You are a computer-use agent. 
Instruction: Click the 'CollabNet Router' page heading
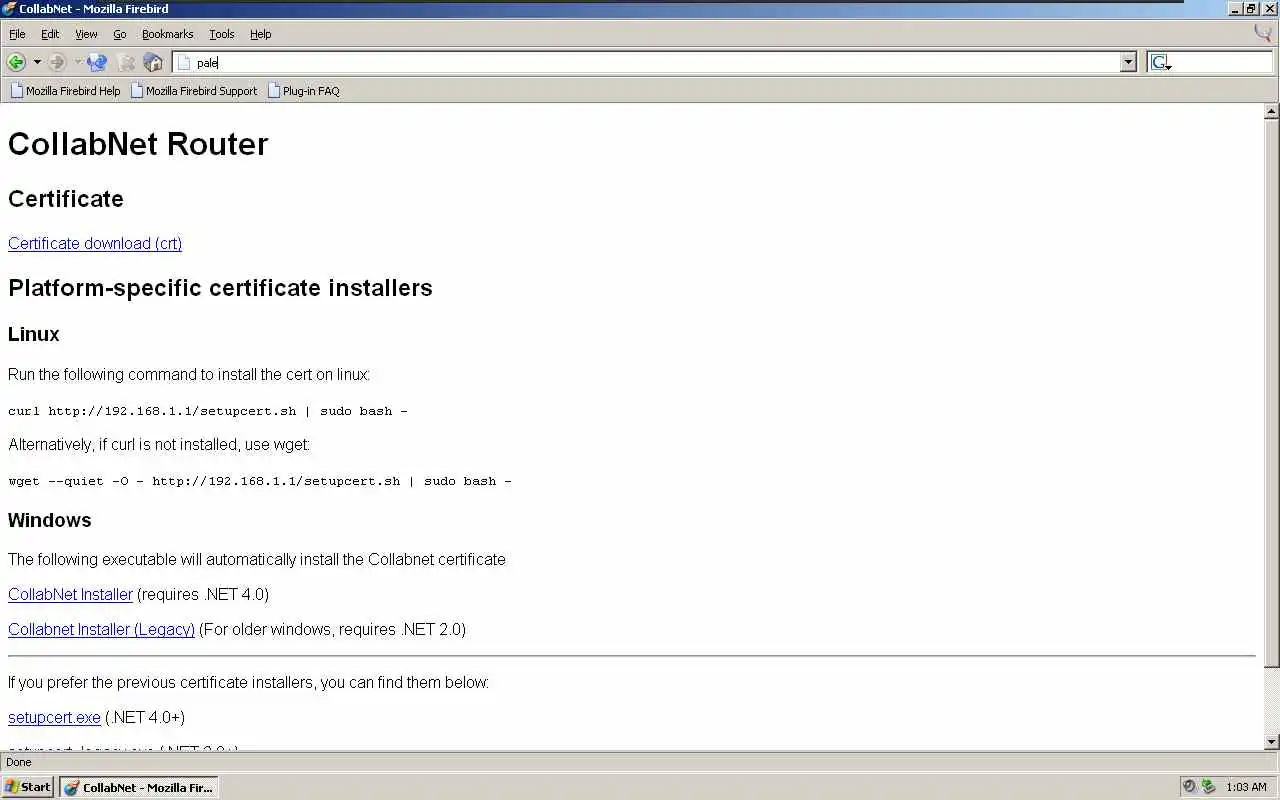pos(138,144)
